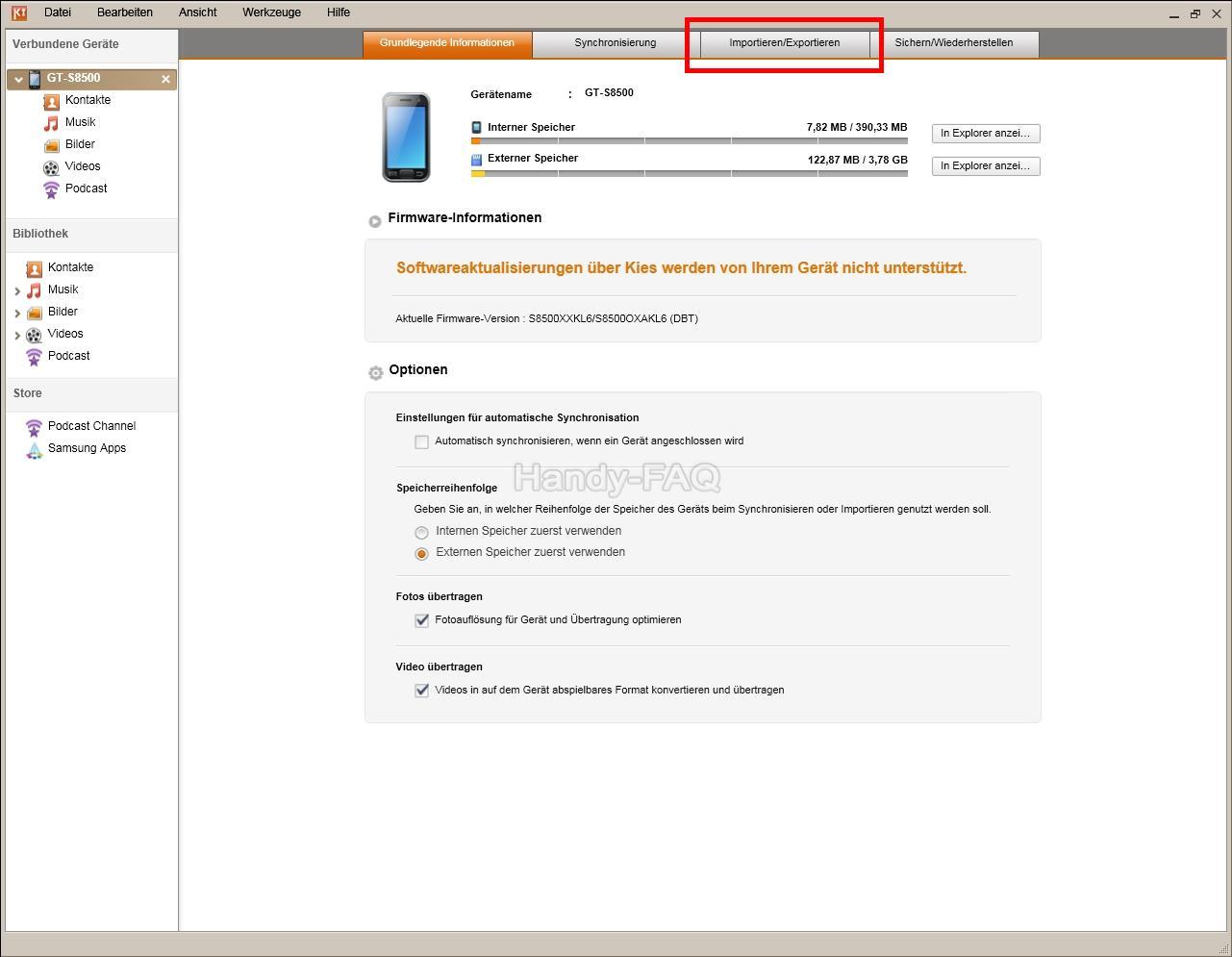Expand Bilder in Bibliothek
Screen dimensions: 1232x957
17,313
